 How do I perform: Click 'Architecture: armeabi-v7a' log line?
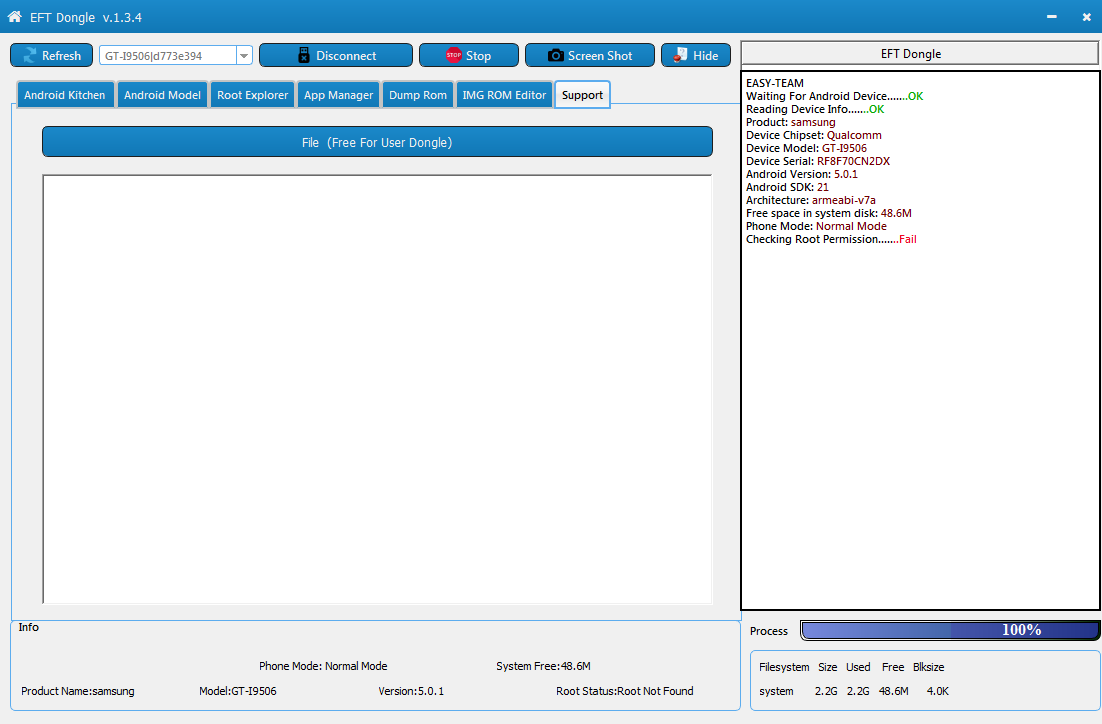click(x=811, y=200)
